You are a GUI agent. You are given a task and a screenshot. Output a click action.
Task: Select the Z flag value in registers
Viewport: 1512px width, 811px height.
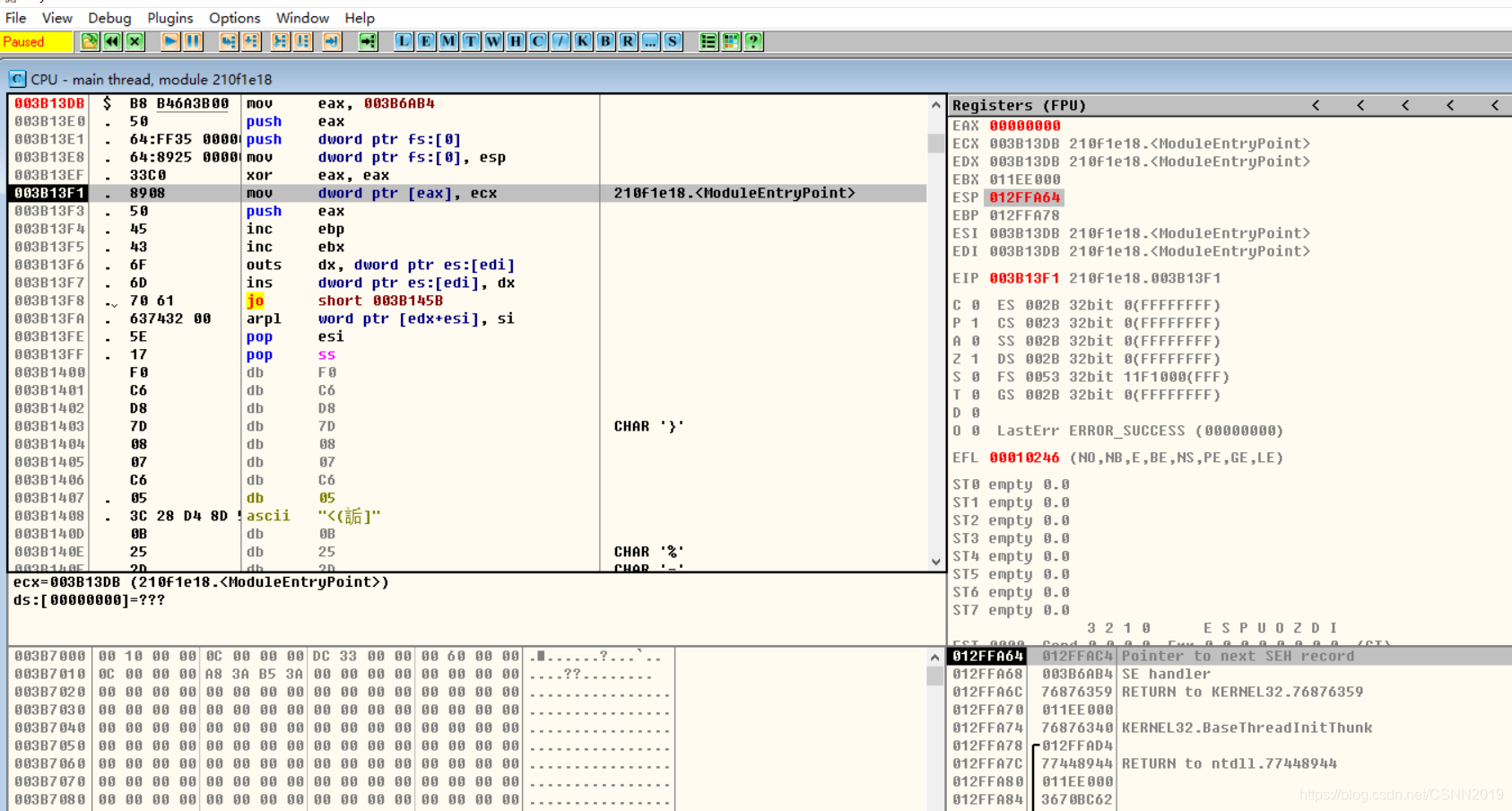pyautogui.click(x=975, y=359)
